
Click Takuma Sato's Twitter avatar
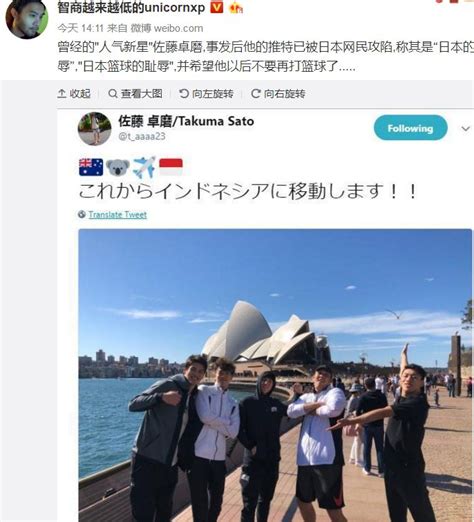pos(94,129)
